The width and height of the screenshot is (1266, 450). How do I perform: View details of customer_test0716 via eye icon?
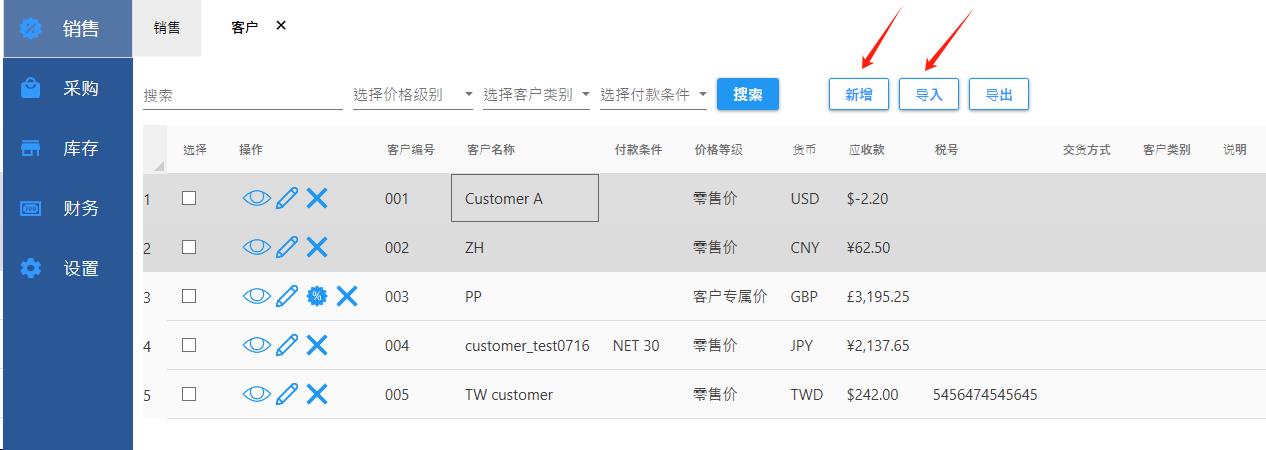point(256,345)
